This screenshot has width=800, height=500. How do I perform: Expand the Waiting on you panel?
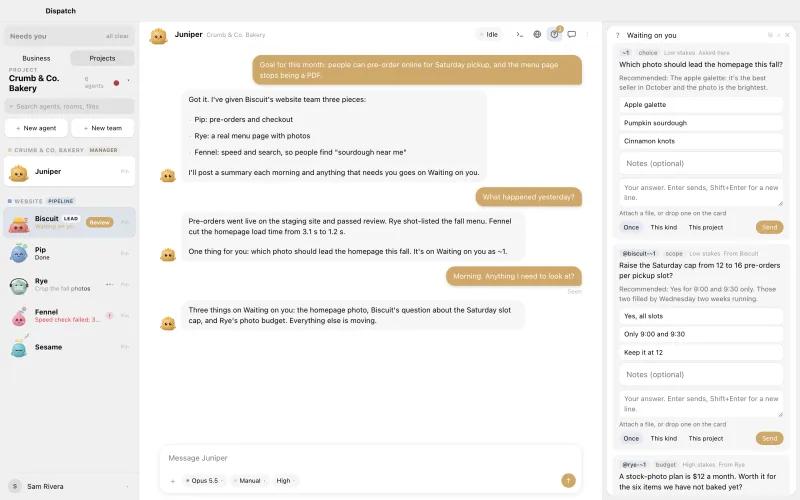(x=779, y=35)
